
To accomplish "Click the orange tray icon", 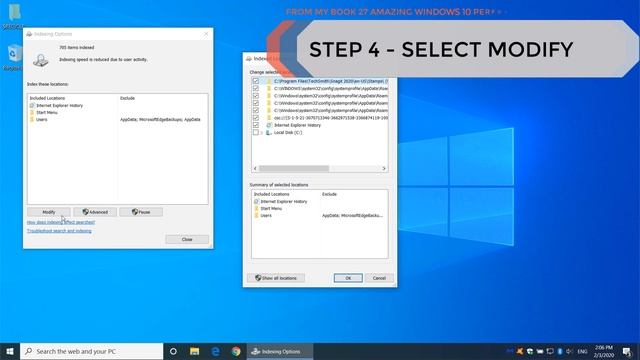I will 520,351.
